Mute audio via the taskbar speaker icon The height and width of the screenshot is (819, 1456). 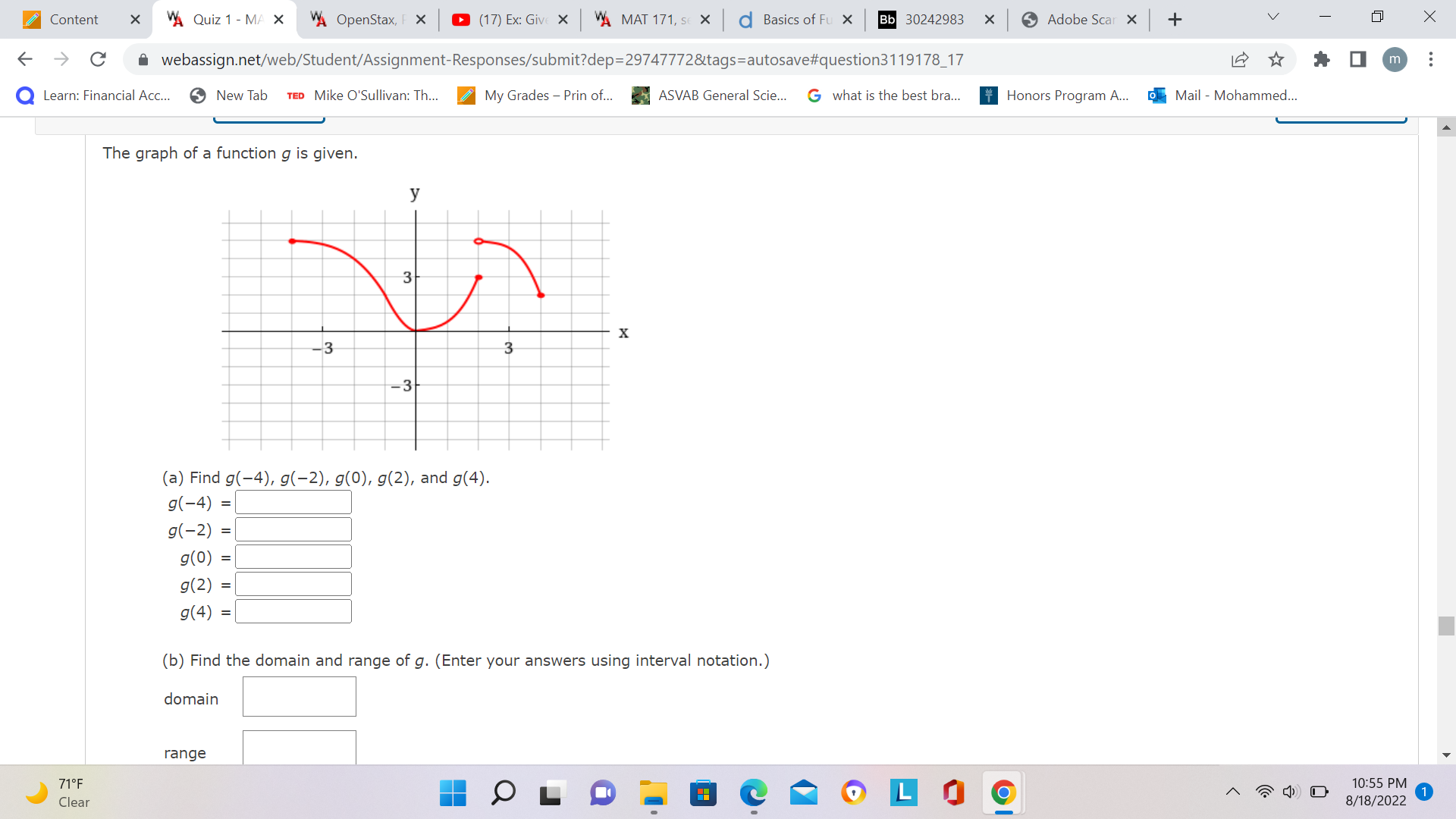(x=1291, y=791)
